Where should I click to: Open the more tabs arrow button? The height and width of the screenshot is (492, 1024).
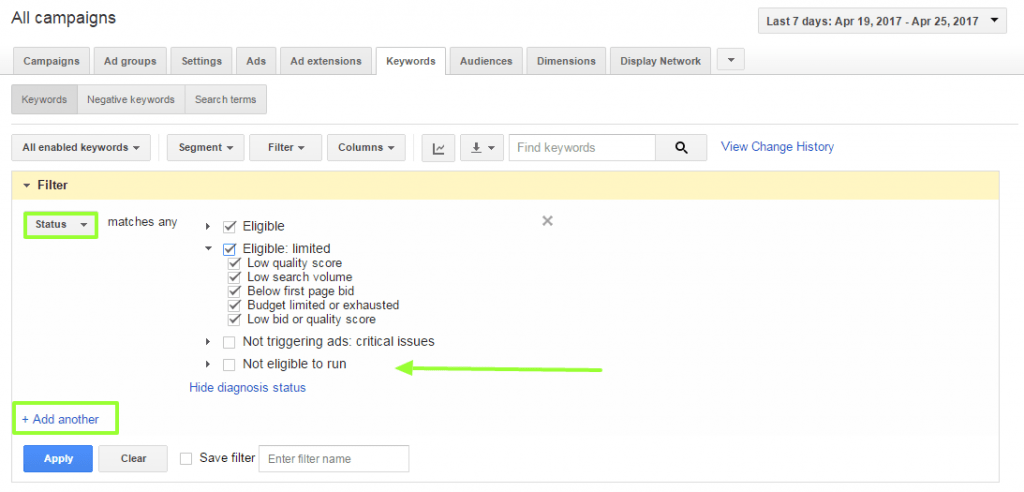point(731,61)
